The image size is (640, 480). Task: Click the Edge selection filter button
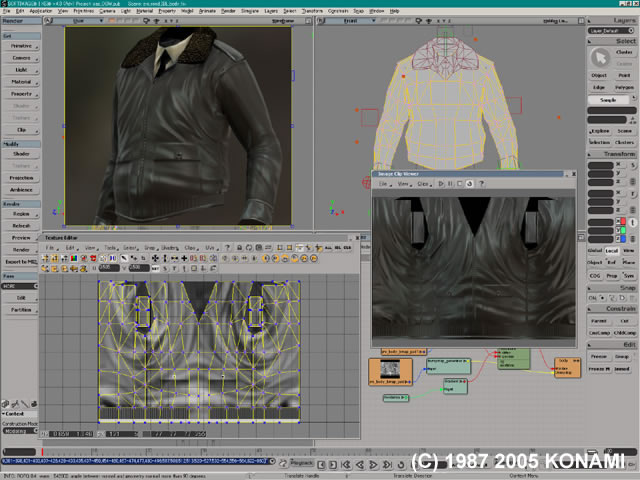(x=599, y=87)
